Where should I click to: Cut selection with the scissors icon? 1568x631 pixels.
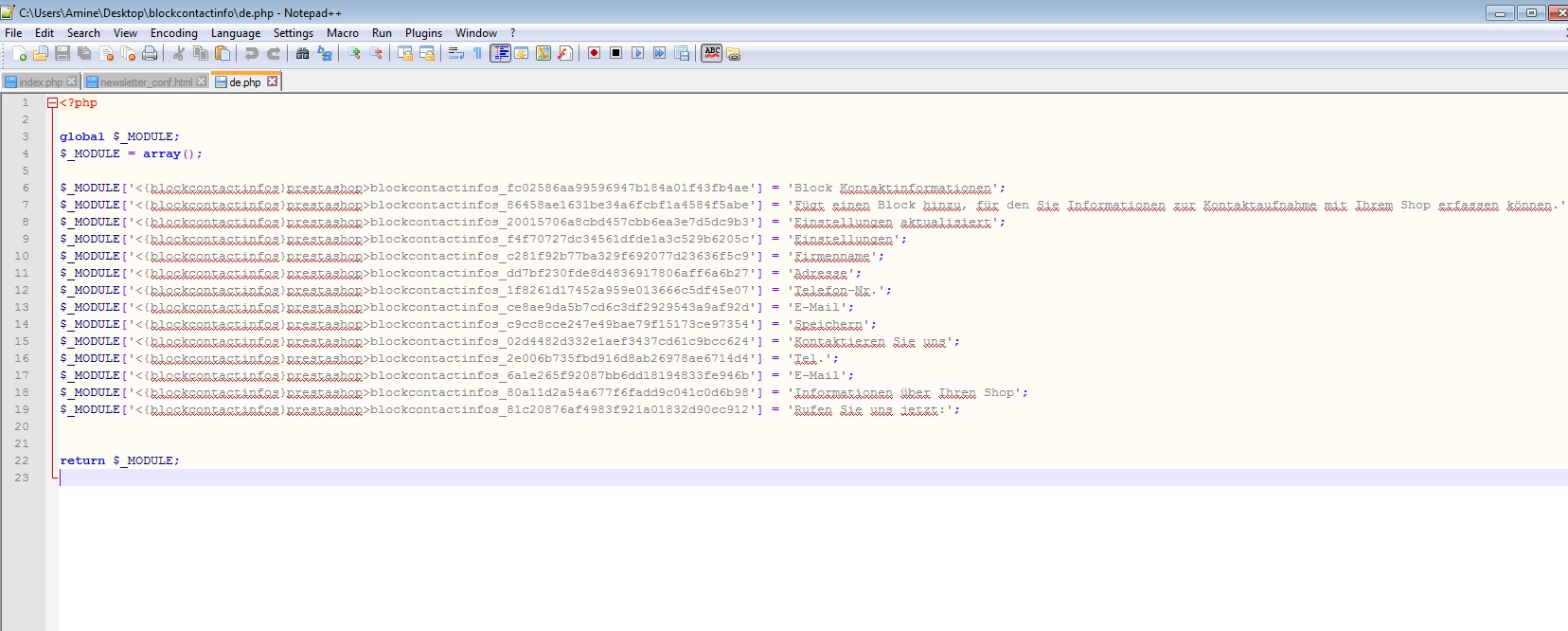click(178, 54)
